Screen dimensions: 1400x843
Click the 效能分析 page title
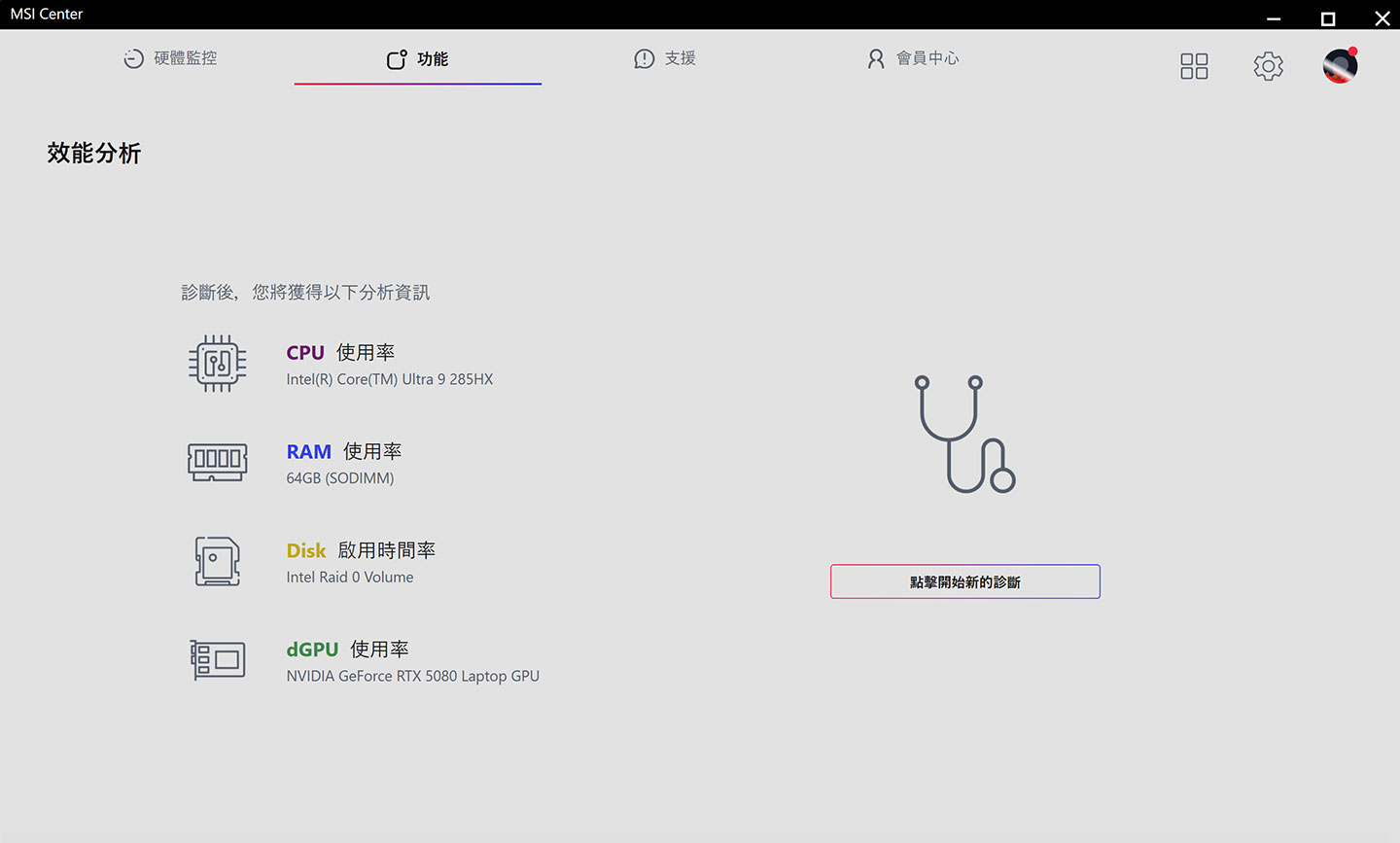94,153
